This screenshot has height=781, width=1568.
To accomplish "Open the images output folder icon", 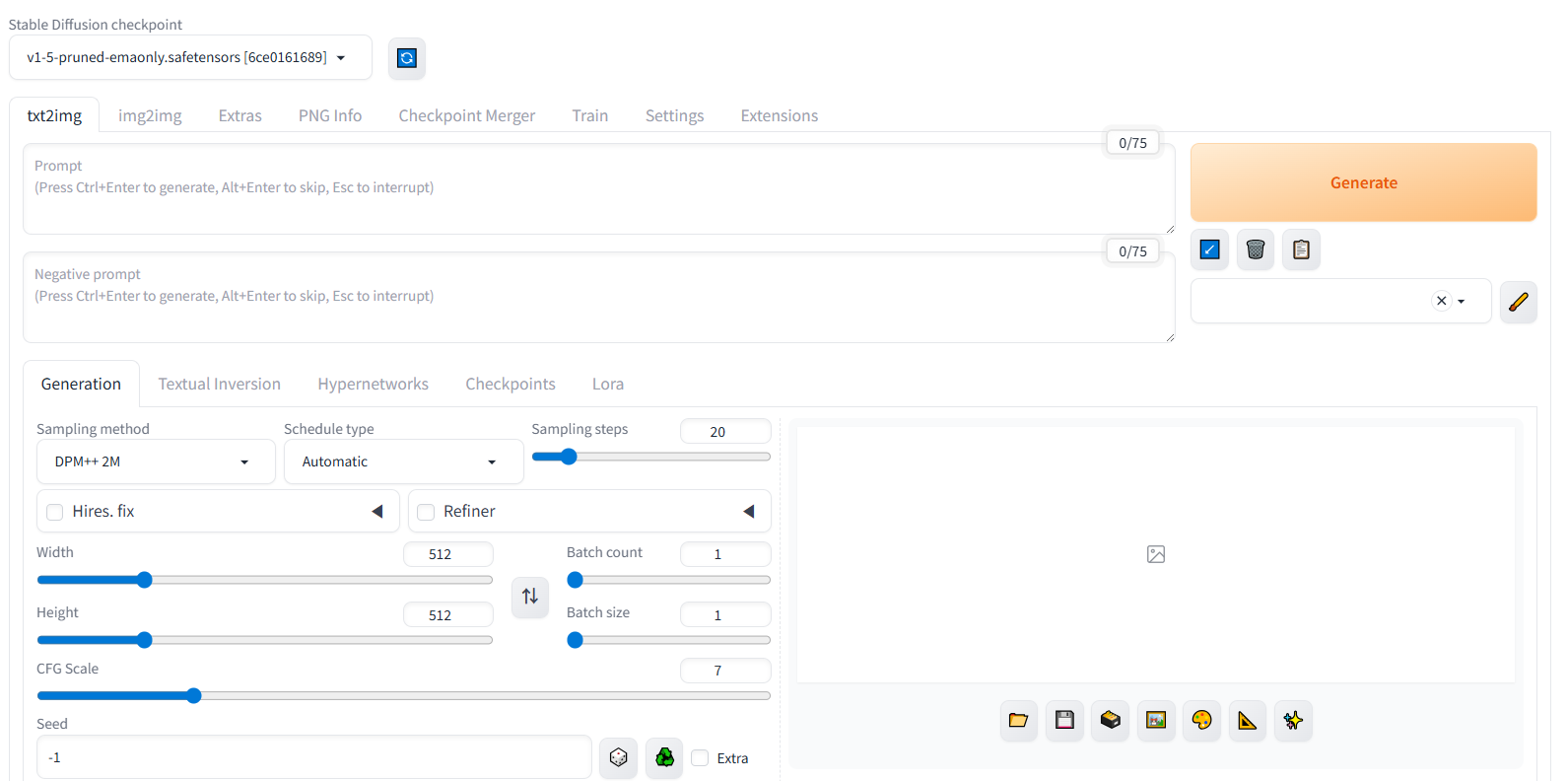I will [x=1018, y=720].
